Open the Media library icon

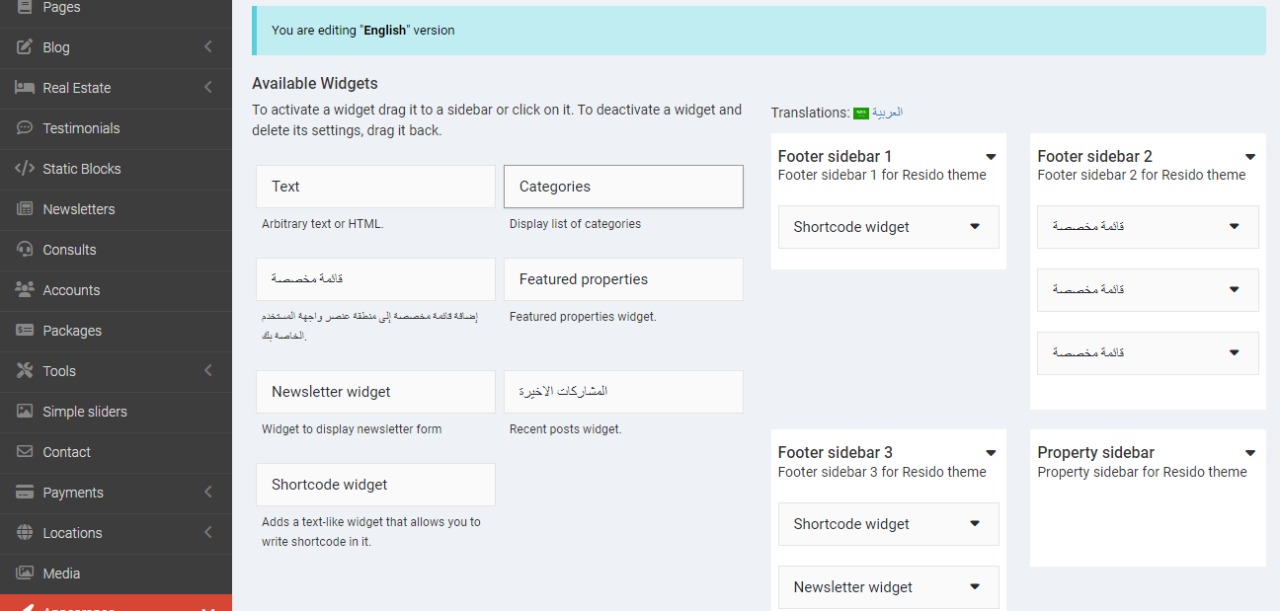tap(24, 573)
